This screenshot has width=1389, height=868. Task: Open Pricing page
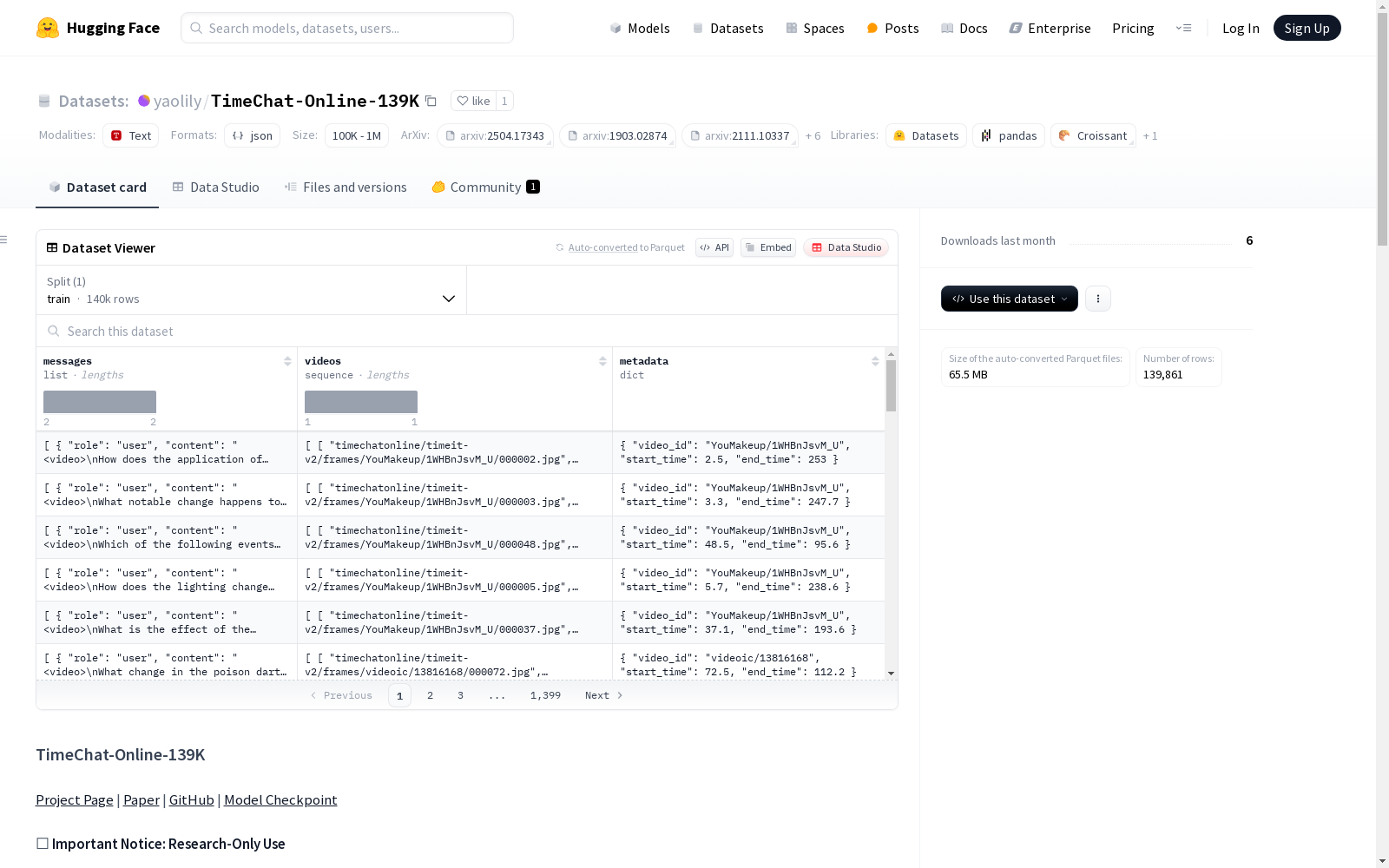pyautogui.click(x=1133, y=28)
